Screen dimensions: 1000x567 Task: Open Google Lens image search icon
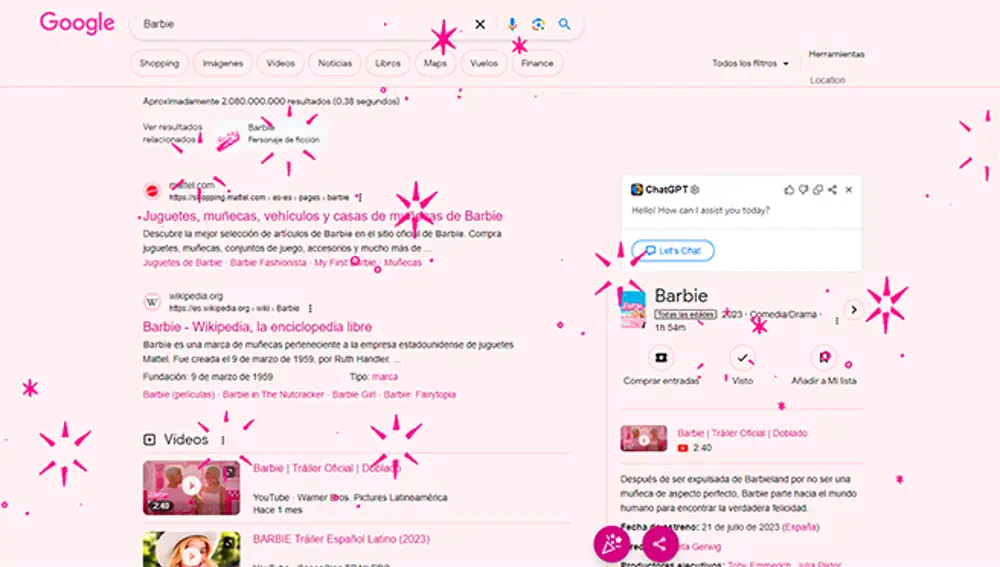click(x=538, y=24)
